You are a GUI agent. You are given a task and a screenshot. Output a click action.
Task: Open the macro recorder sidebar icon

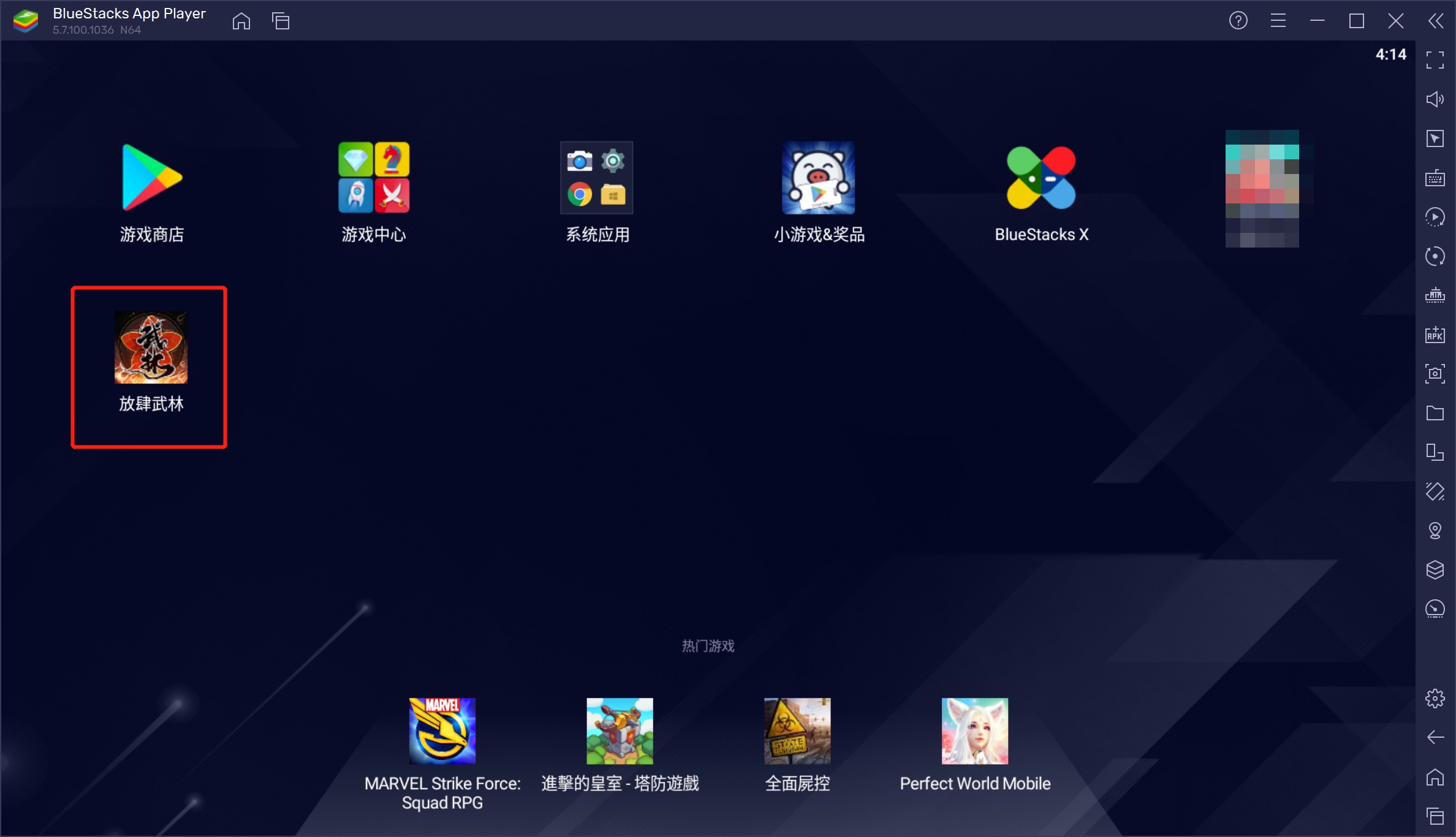[x=1435, y=218]
